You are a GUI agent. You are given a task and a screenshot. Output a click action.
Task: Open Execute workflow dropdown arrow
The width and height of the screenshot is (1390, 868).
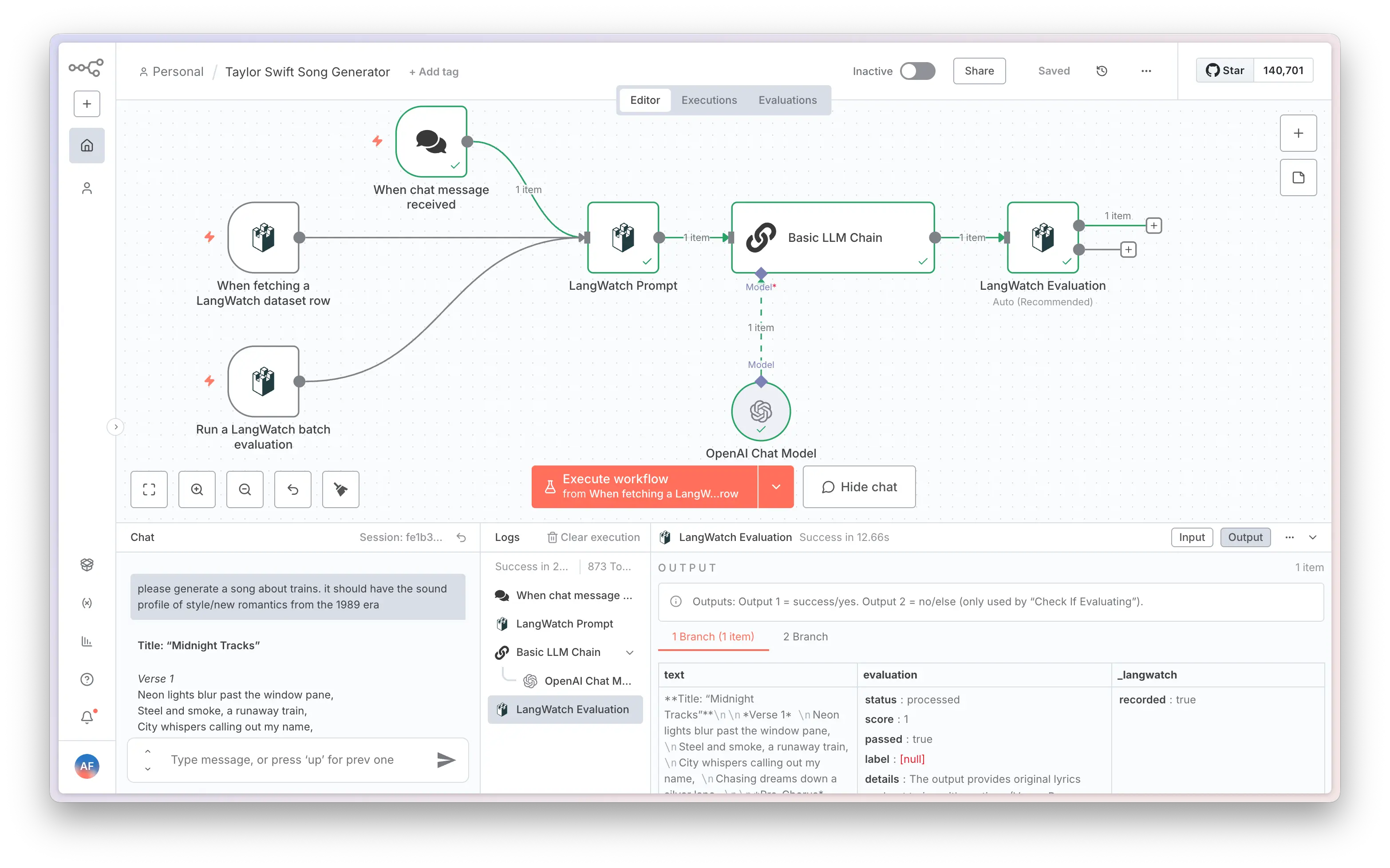[x=776, y=487]
